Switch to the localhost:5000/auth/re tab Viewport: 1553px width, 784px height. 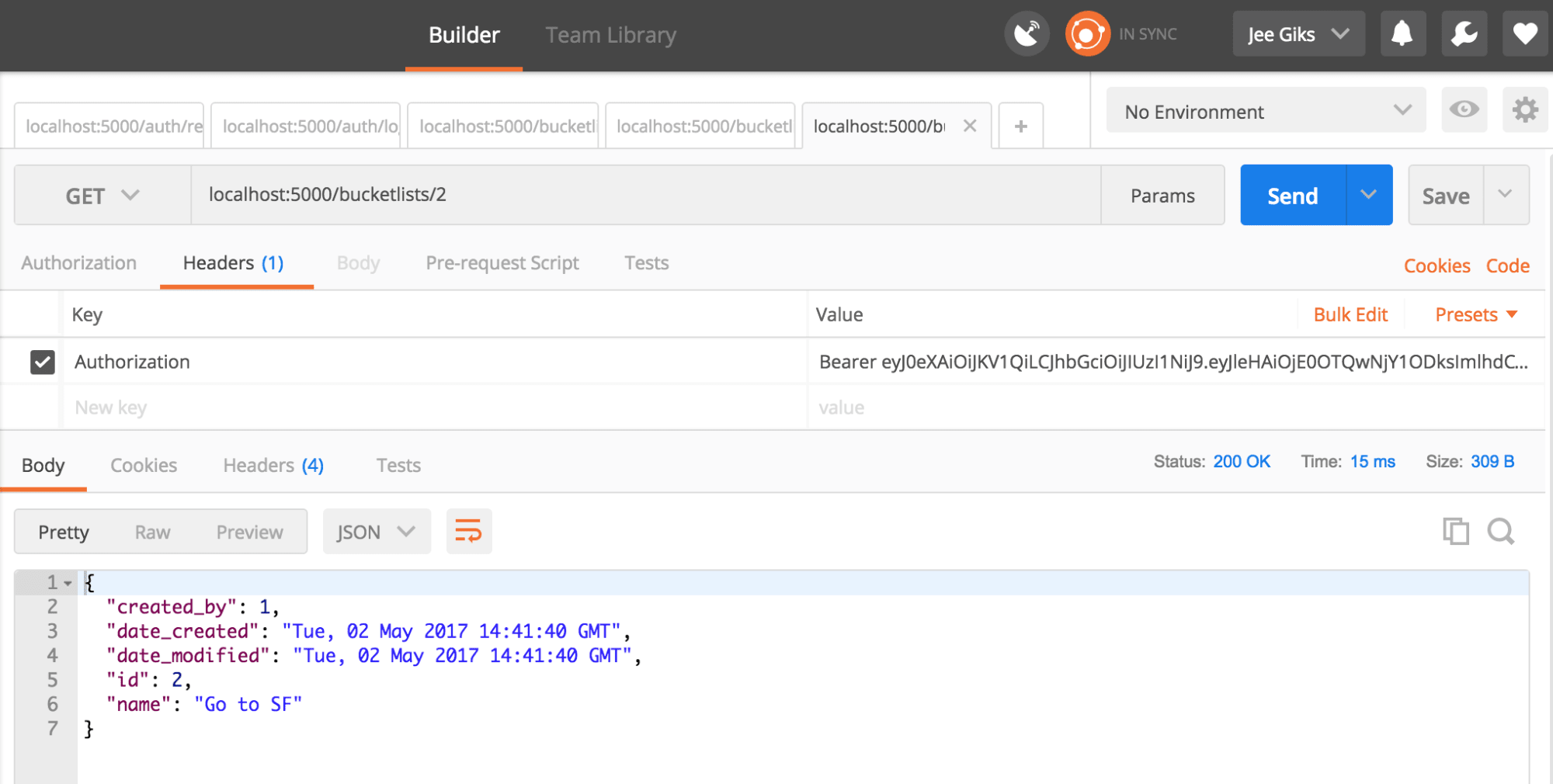[x=109, y=126]
